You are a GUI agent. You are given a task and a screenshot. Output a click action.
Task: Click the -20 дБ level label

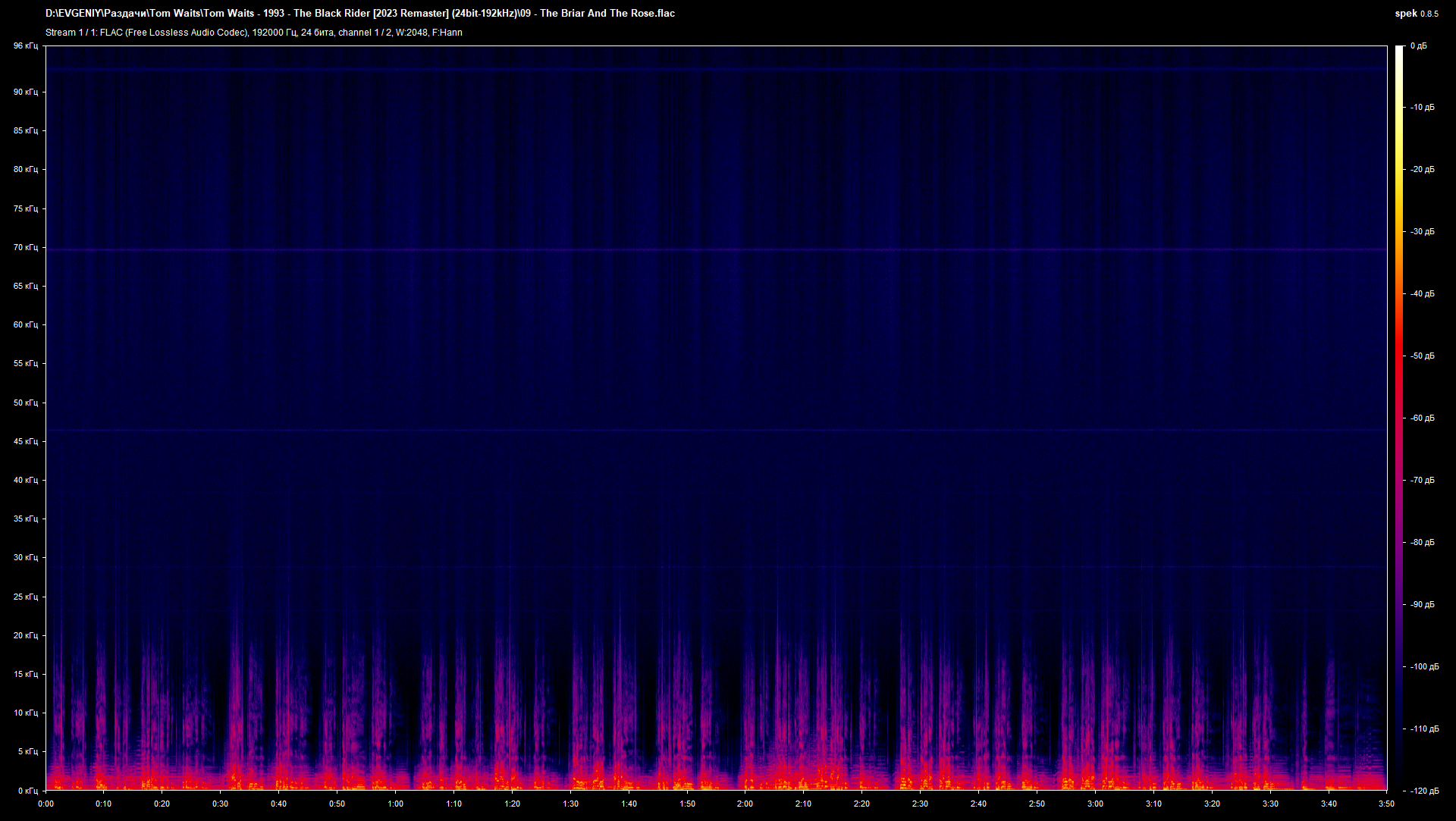coord(1423,170)
